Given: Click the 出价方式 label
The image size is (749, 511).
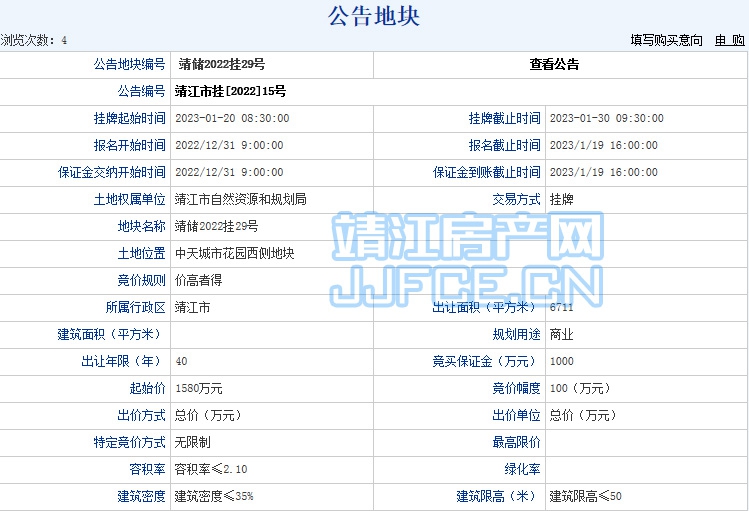Looking at the screenshot, I should [x=141, y=415].
